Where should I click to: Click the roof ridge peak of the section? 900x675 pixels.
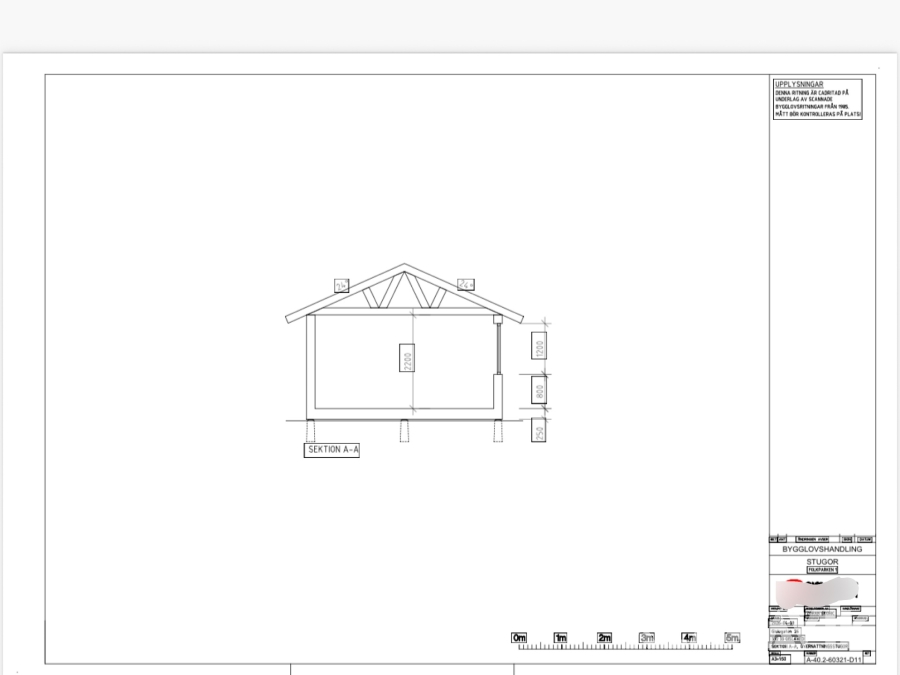pos(405,266)
